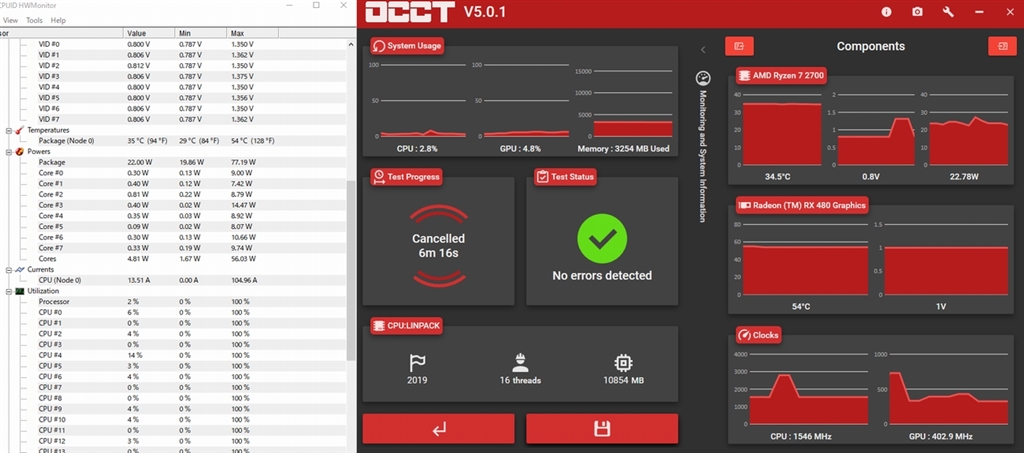Click the HWMonitor vertical scrollbar thumb
The width and height of the screenshot is (1024, 453).
tap(351, 271)
